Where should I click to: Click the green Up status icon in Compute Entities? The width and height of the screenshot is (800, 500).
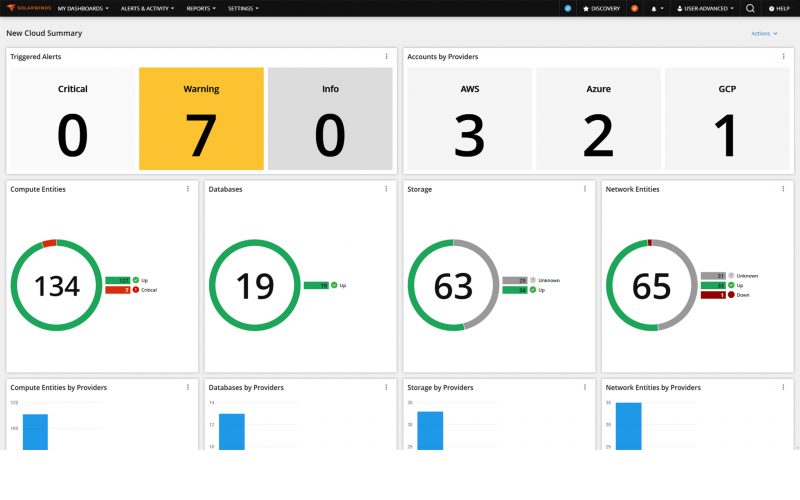[136, 280]
